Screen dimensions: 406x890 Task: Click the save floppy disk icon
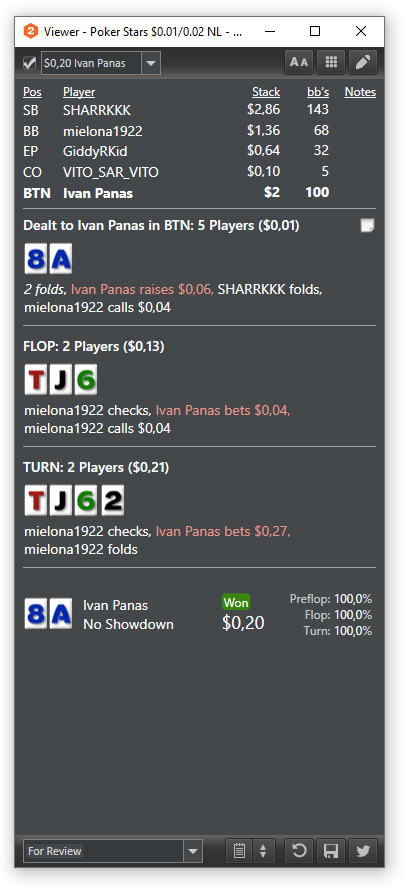click(x=331, y=851)
